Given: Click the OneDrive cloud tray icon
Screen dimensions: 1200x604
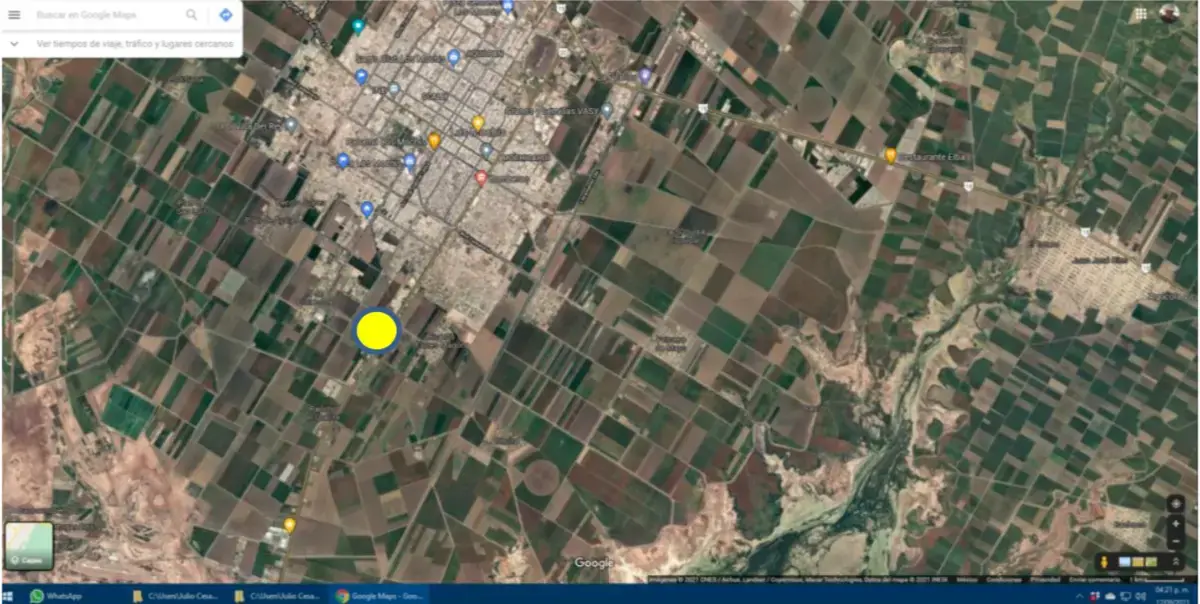Looking at the screenshot, I should point(1110,596).
